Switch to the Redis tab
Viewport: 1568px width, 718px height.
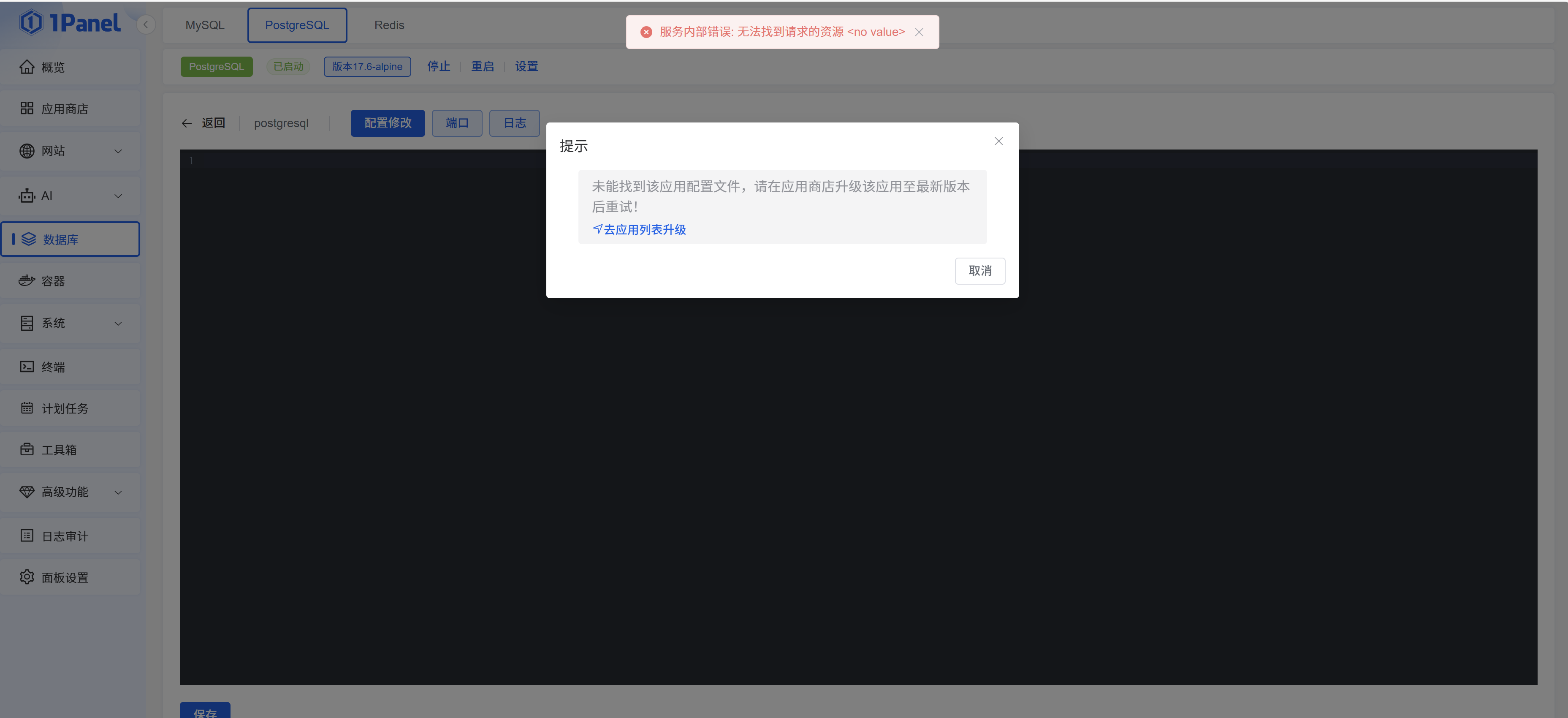tap(389, 25)
